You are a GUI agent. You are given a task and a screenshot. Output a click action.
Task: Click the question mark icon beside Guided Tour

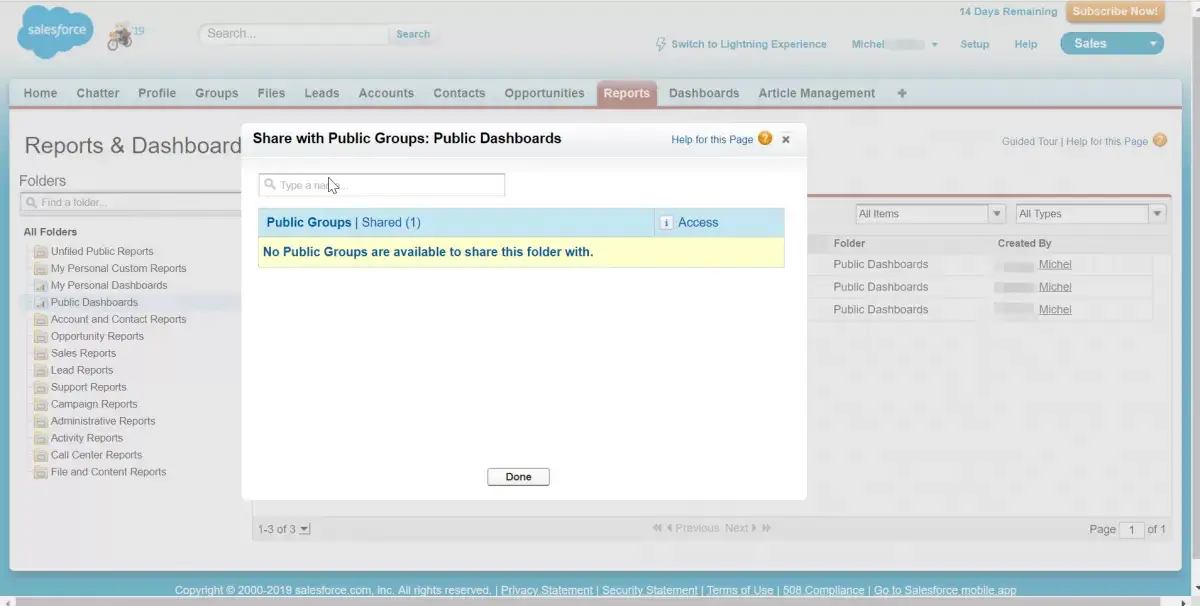point(1160,141)
